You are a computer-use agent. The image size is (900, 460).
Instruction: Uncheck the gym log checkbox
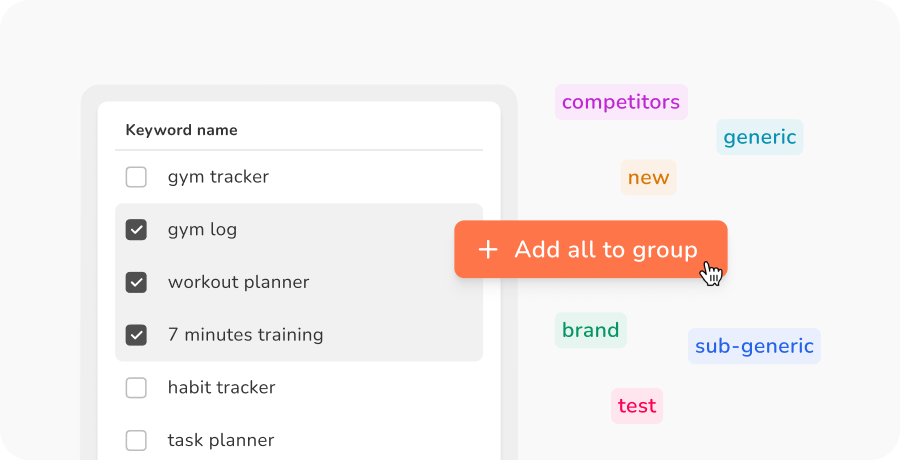(136, 230)
